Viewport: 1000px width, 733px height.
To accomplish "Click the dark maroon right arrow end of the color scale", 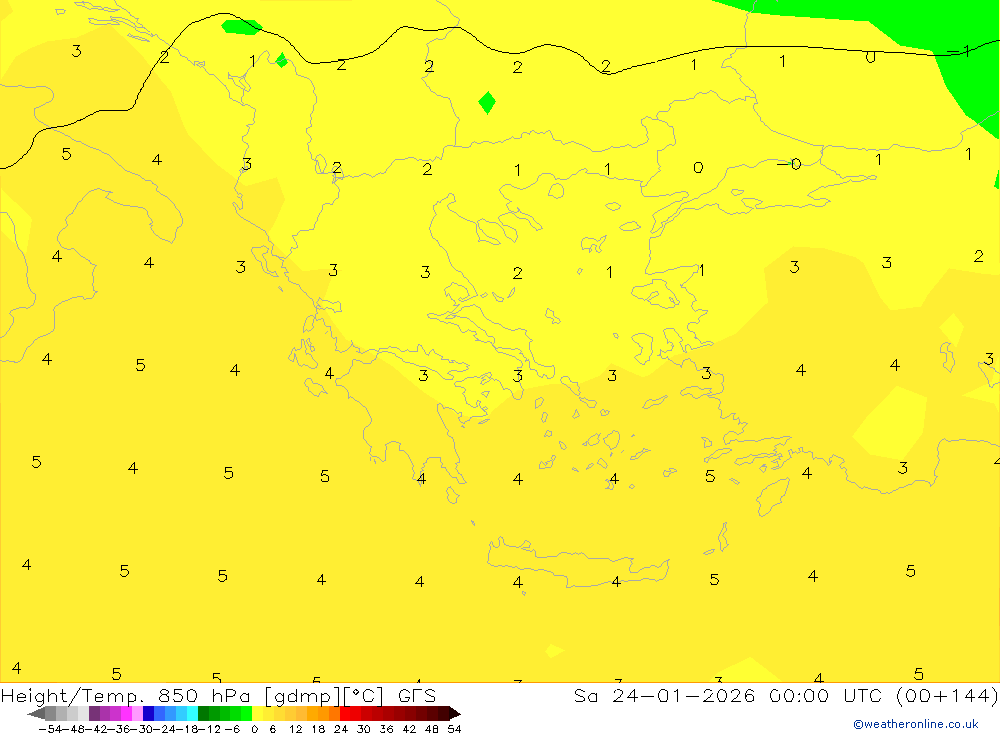I will 455,713.
